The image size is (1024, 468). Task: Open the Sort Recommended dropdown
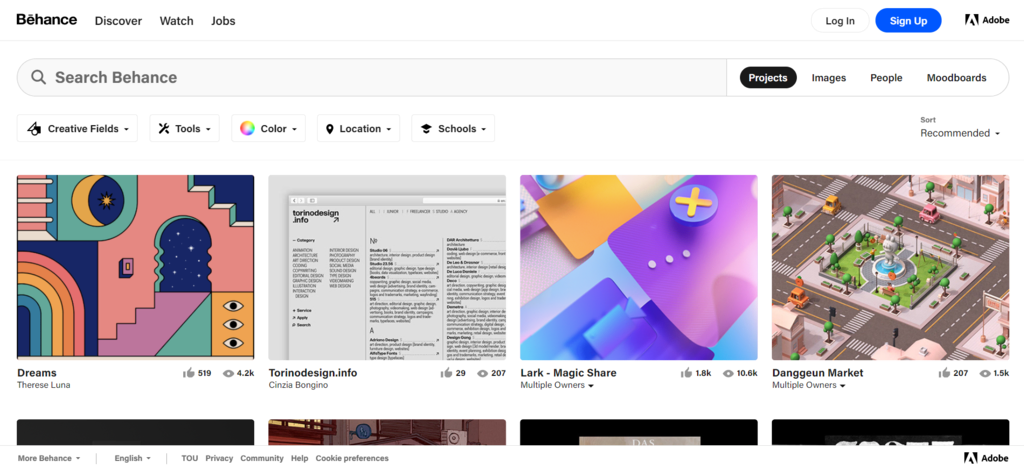(x=960, y=133)
